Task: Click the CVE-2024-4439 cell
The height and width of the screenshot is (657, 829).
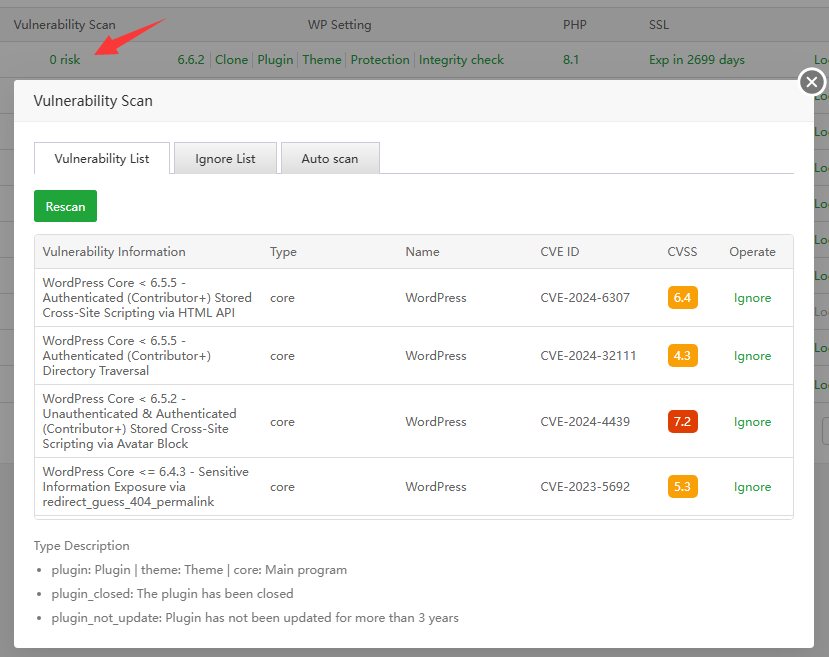Action: tap(585, 422)
